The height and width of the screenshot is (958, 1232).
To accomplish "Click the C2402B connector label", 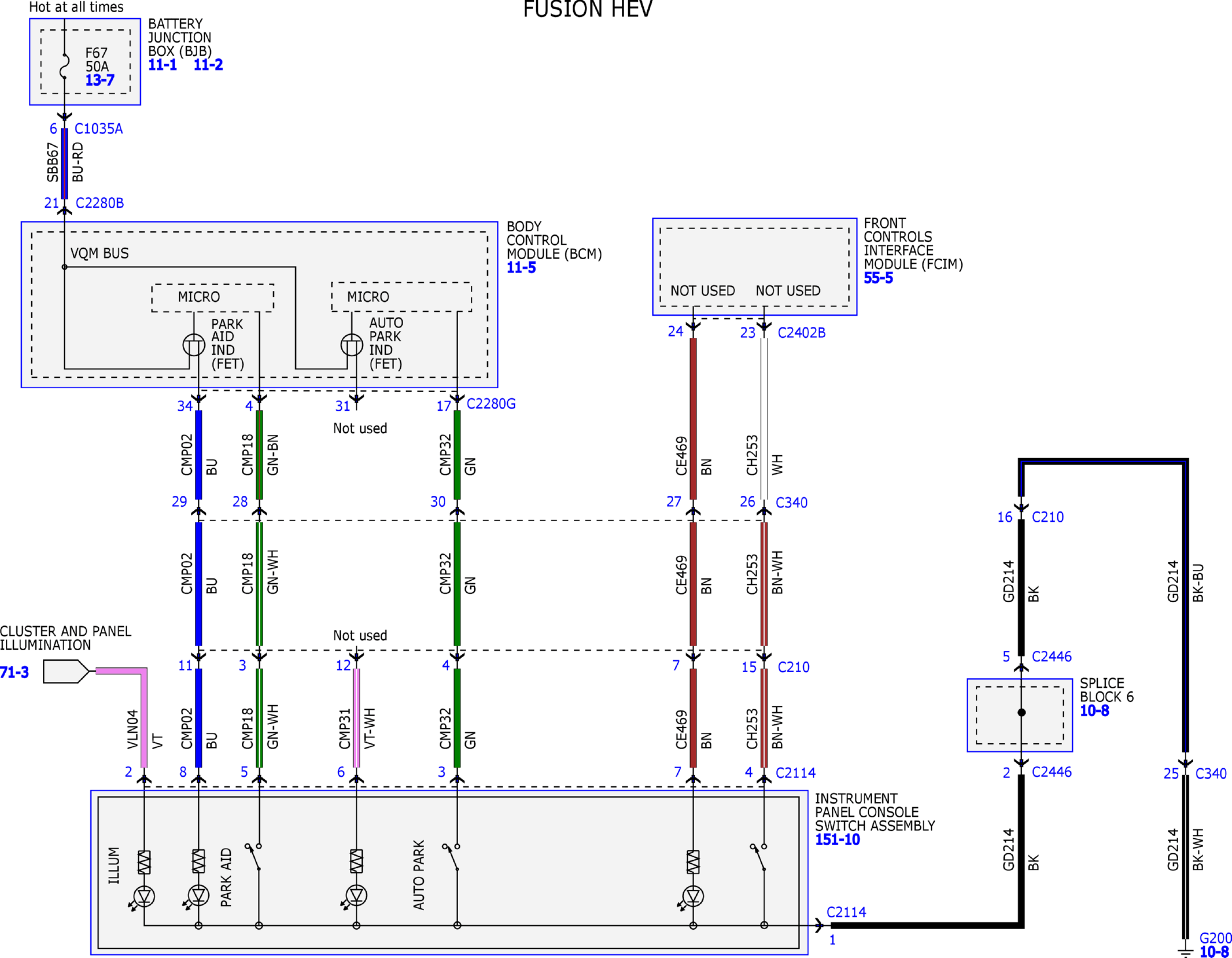I will pyautogui.click(x=802, y=333).
